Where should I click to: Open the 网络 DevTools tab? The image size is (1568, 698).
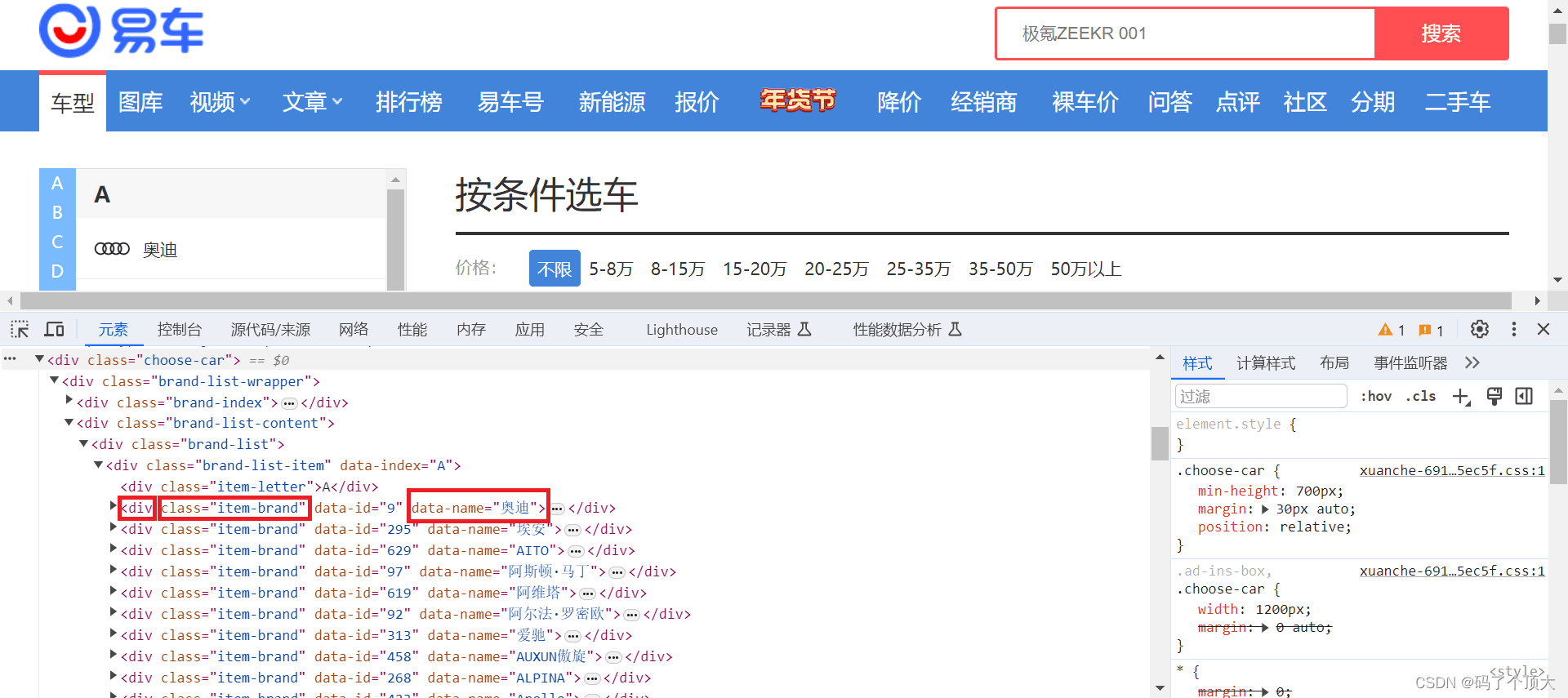pos(354,330)
